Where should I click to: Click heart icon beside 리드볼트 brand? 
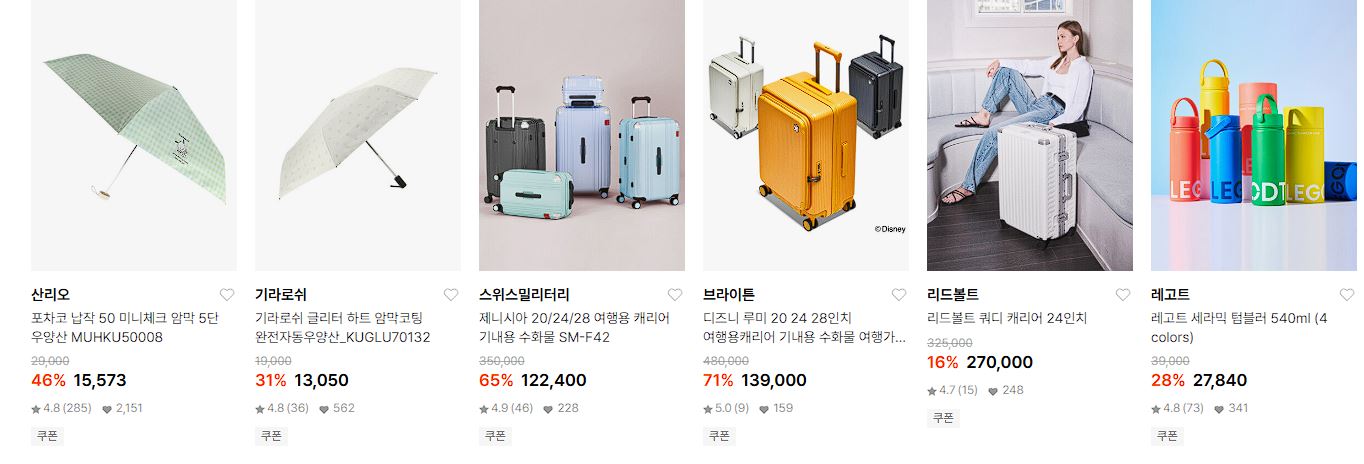tap(1123, 295)
